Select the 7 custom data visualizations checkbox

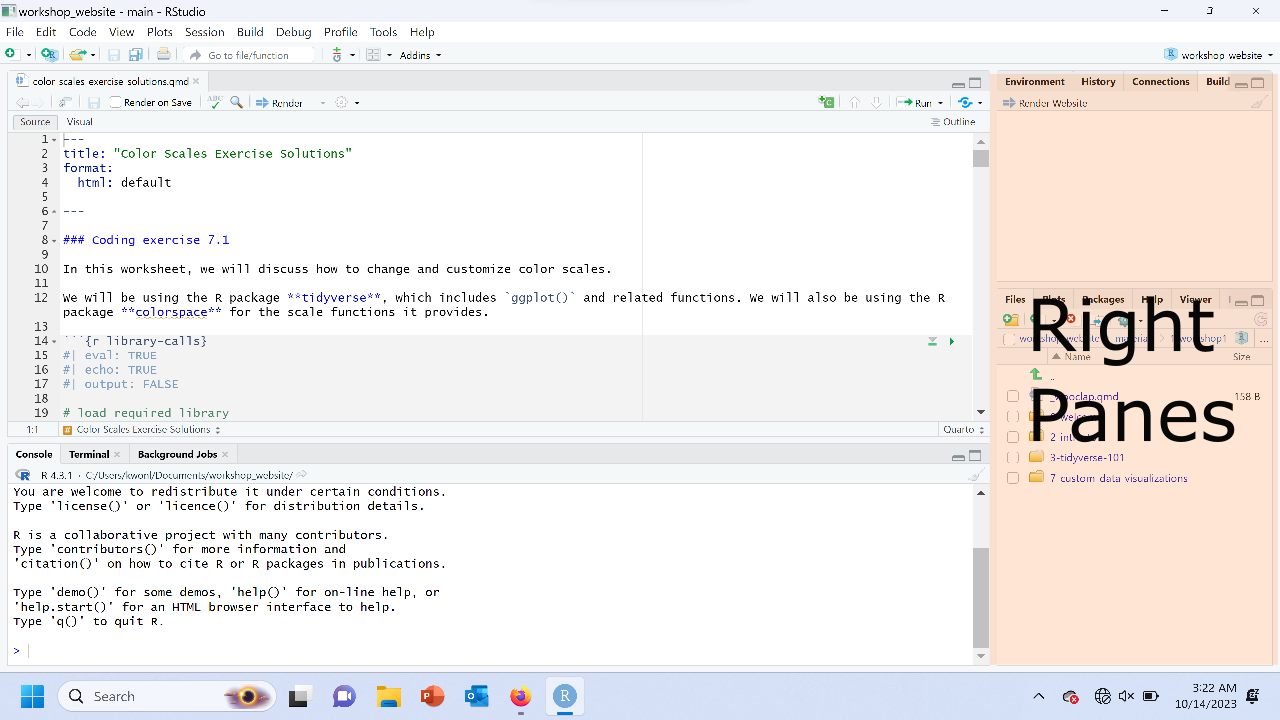click(1013, 478)
